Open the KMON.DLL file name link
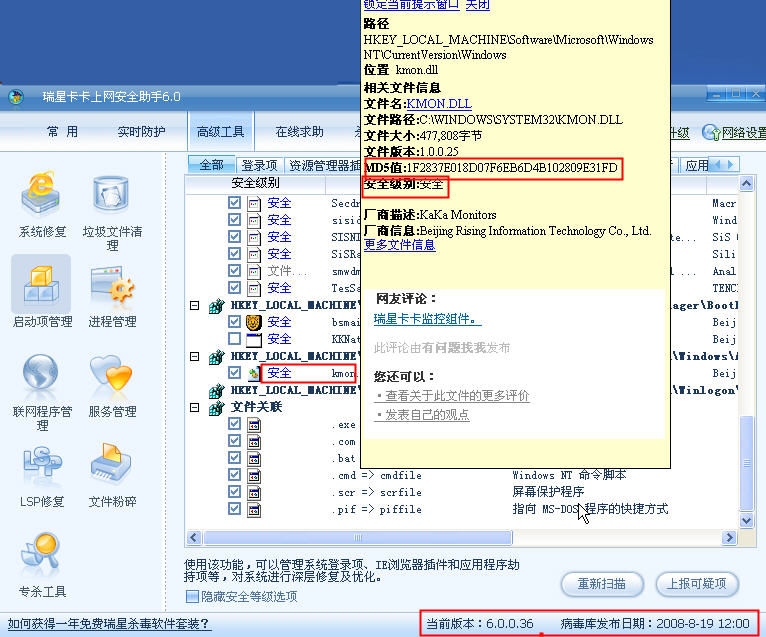Image resolution: width=766 pixels, height=637 pixels. (x=439, y=104)
